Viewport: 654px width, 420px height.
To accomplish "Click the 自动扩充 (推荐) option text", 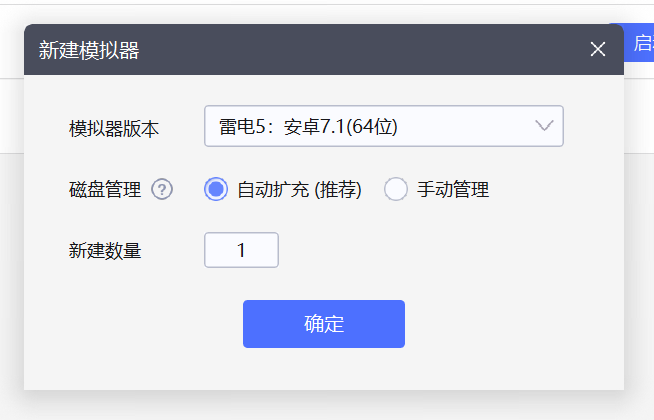I will 299,189.
